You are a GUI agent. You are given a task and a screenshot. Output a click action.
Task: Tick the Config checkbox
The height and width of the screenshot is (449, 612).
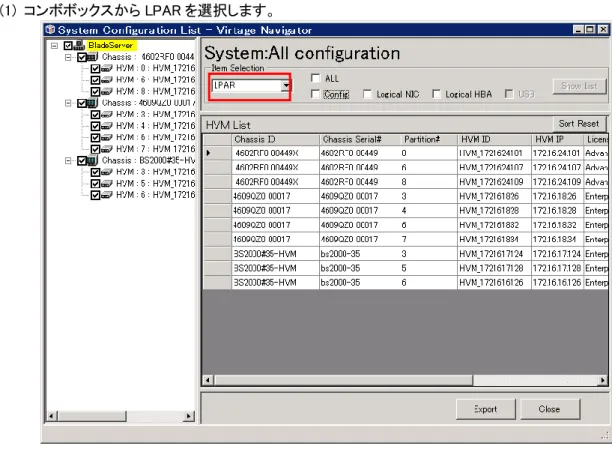[315, 94]
